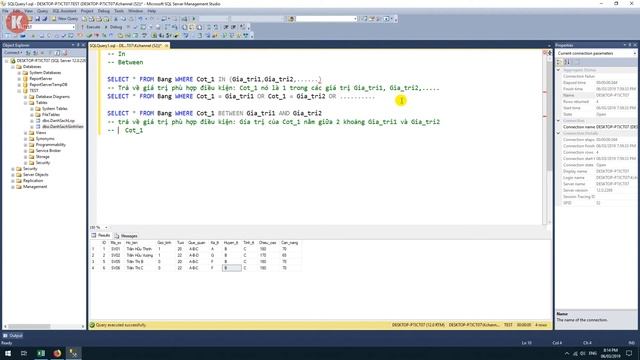Click the Alphabetical sort icon in Properties
This screenshot has width=640, height=360.
[x=567, y=62]
